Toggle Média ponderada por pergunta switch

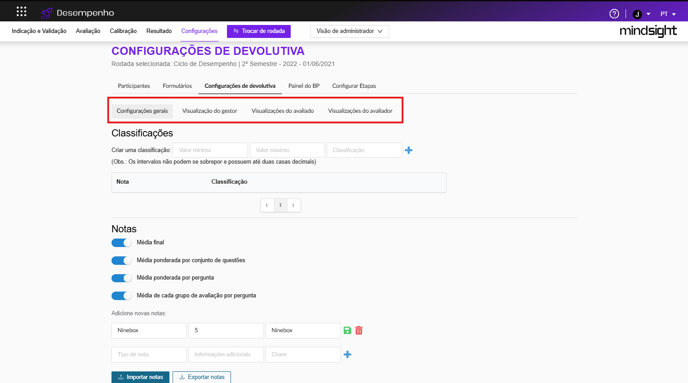(x=121, y=278)
